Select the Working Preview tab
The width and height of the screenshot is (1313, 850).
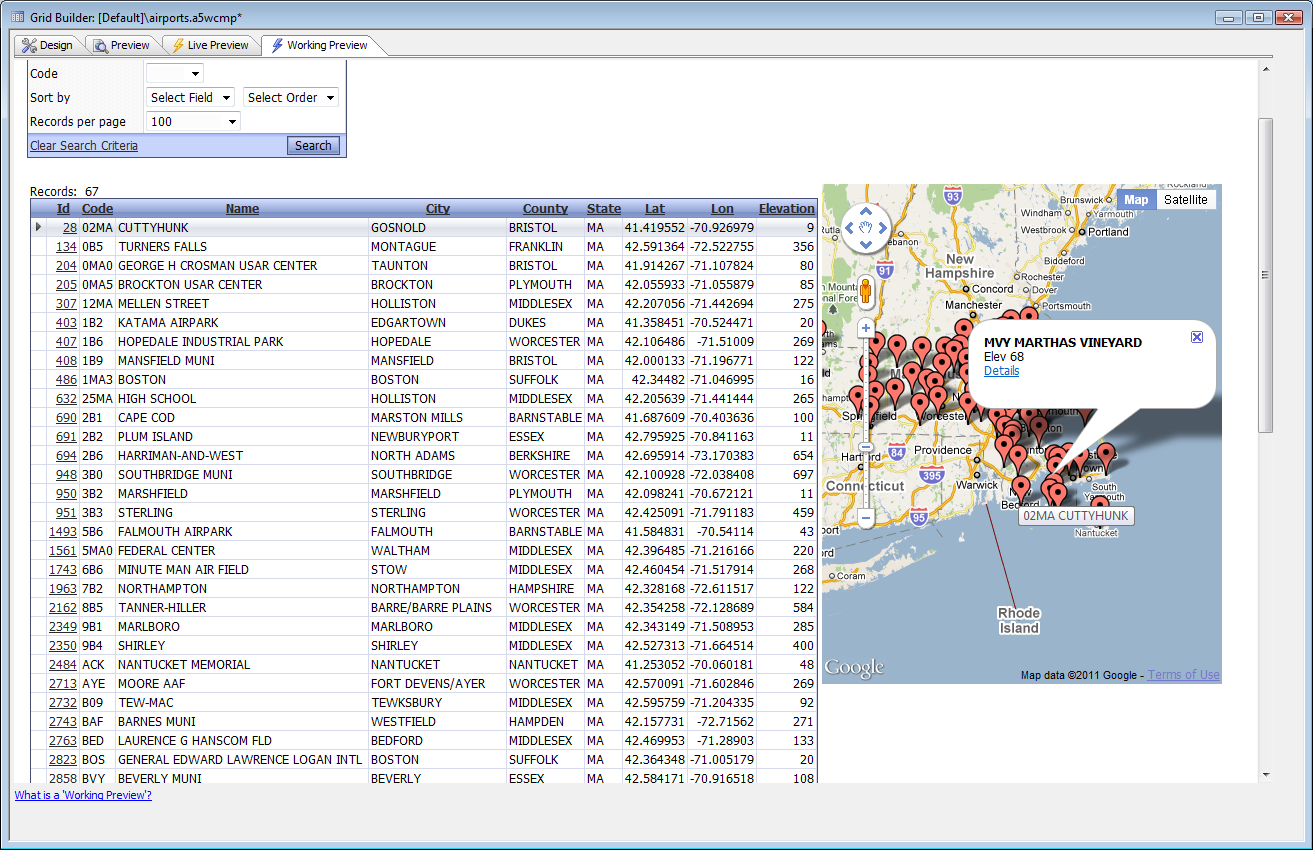coord(320,45)
